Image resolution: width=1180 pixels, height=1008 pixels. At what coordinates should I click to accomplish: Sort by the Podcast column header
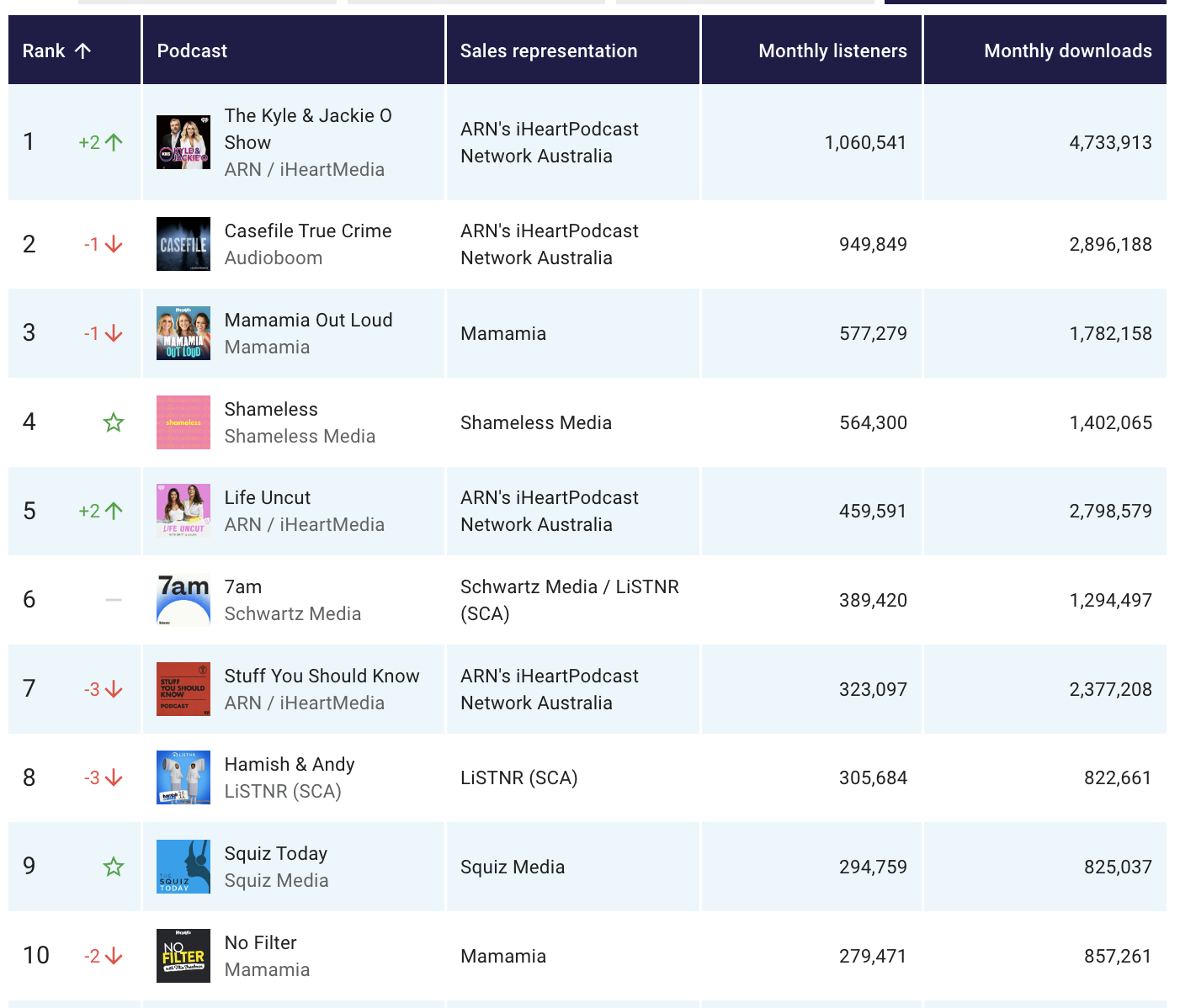294,50
